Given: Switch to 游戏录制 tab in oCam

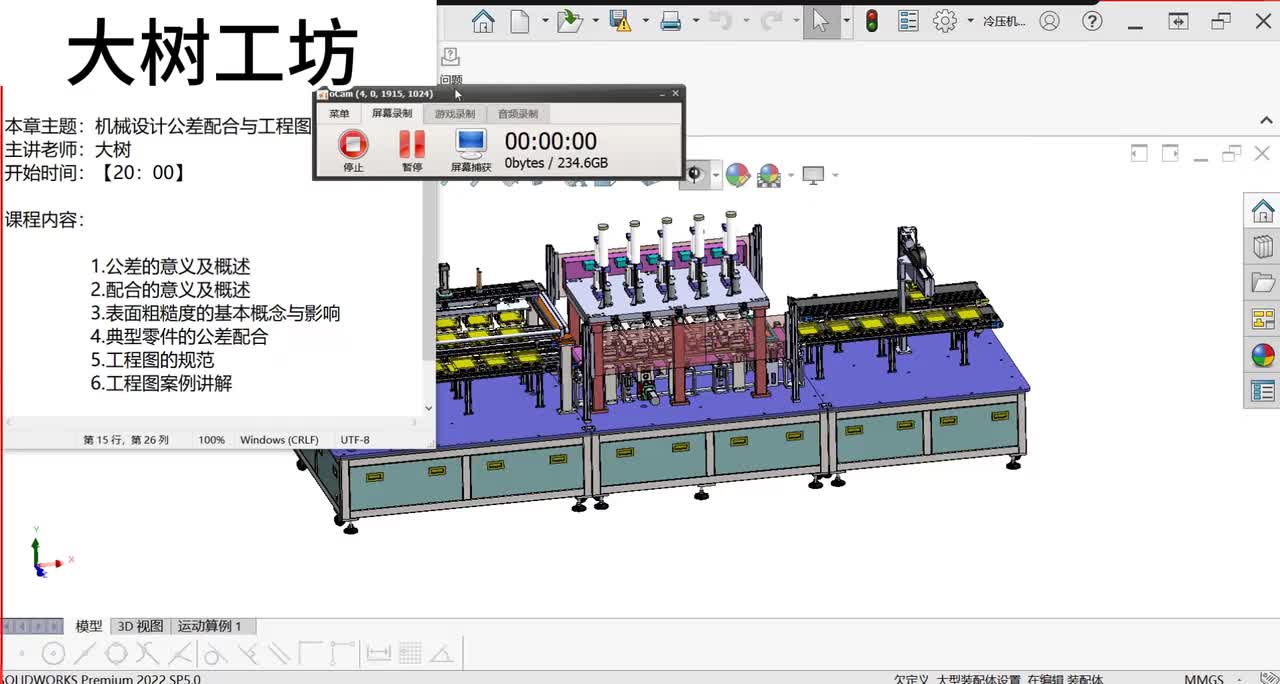Looking at the screenshot, I should pyautogui.click(x=455, y=114).
